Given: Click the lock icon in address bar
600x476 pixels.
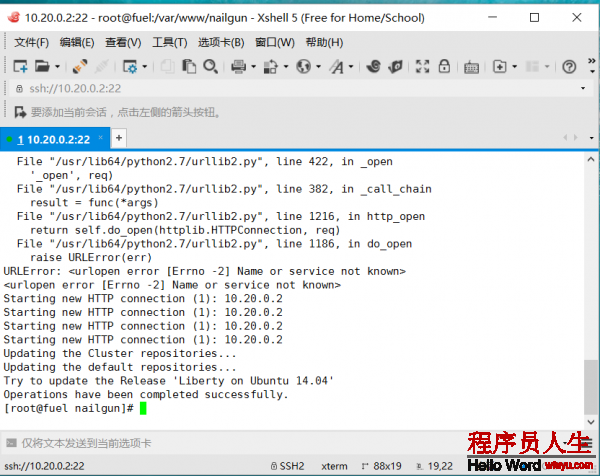Looking at the screenshot, I should click(19, 89).
